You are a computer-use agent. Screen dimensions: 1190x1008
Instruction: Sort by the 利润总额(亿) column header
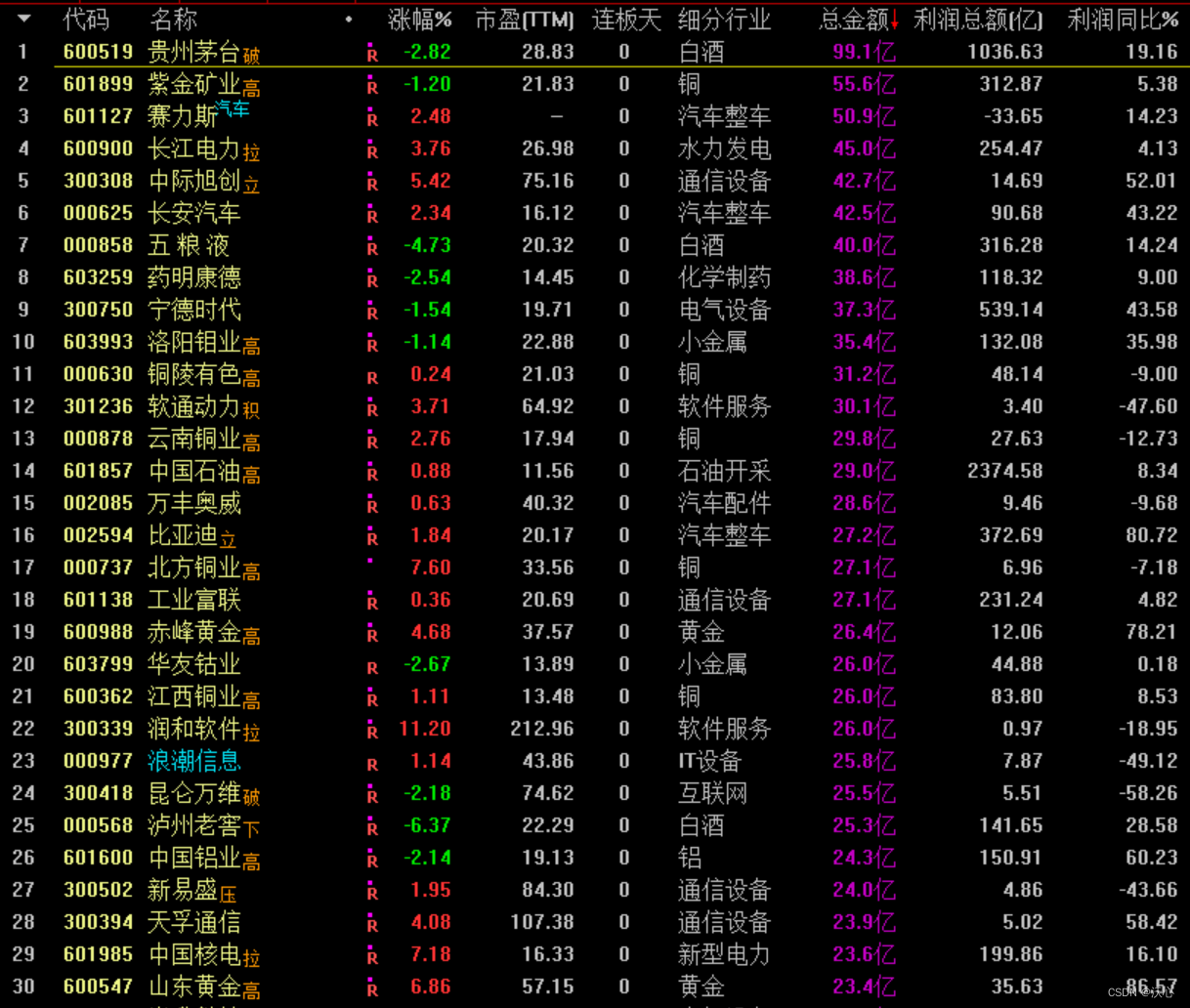click(x=978, y=19)
